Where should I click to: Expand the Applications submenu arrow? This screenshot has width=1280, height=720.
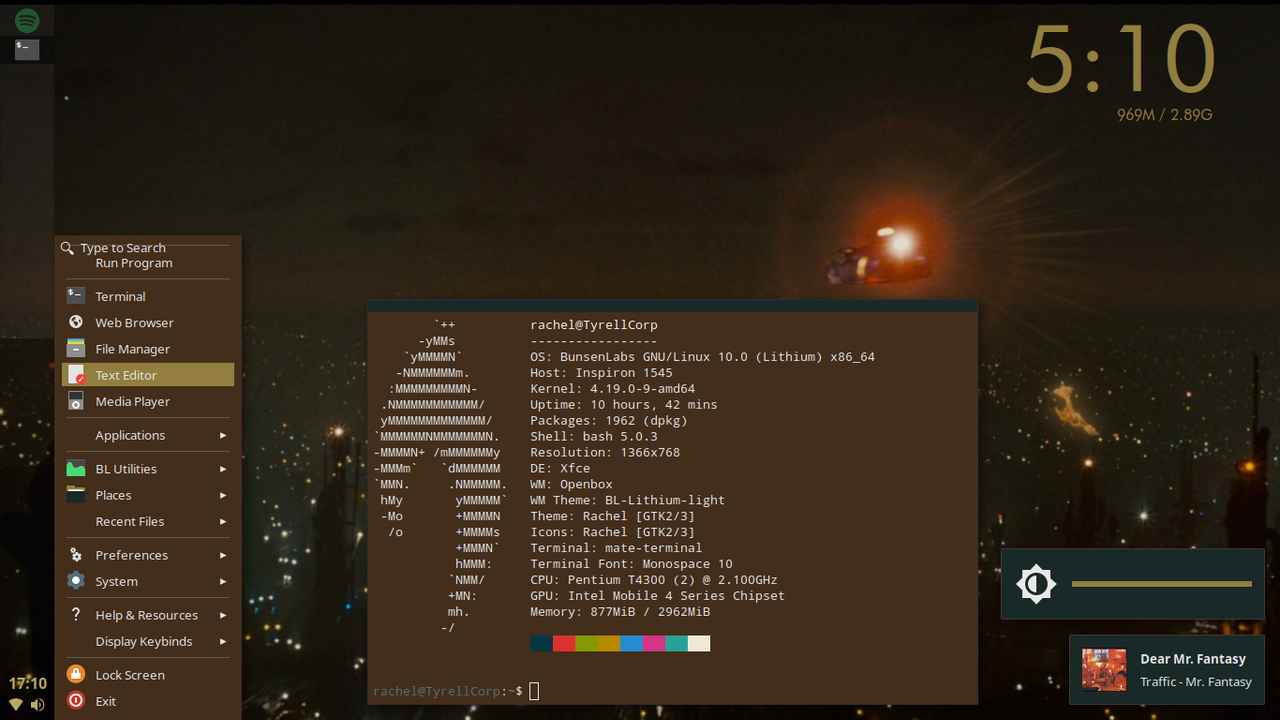[223, 435]
